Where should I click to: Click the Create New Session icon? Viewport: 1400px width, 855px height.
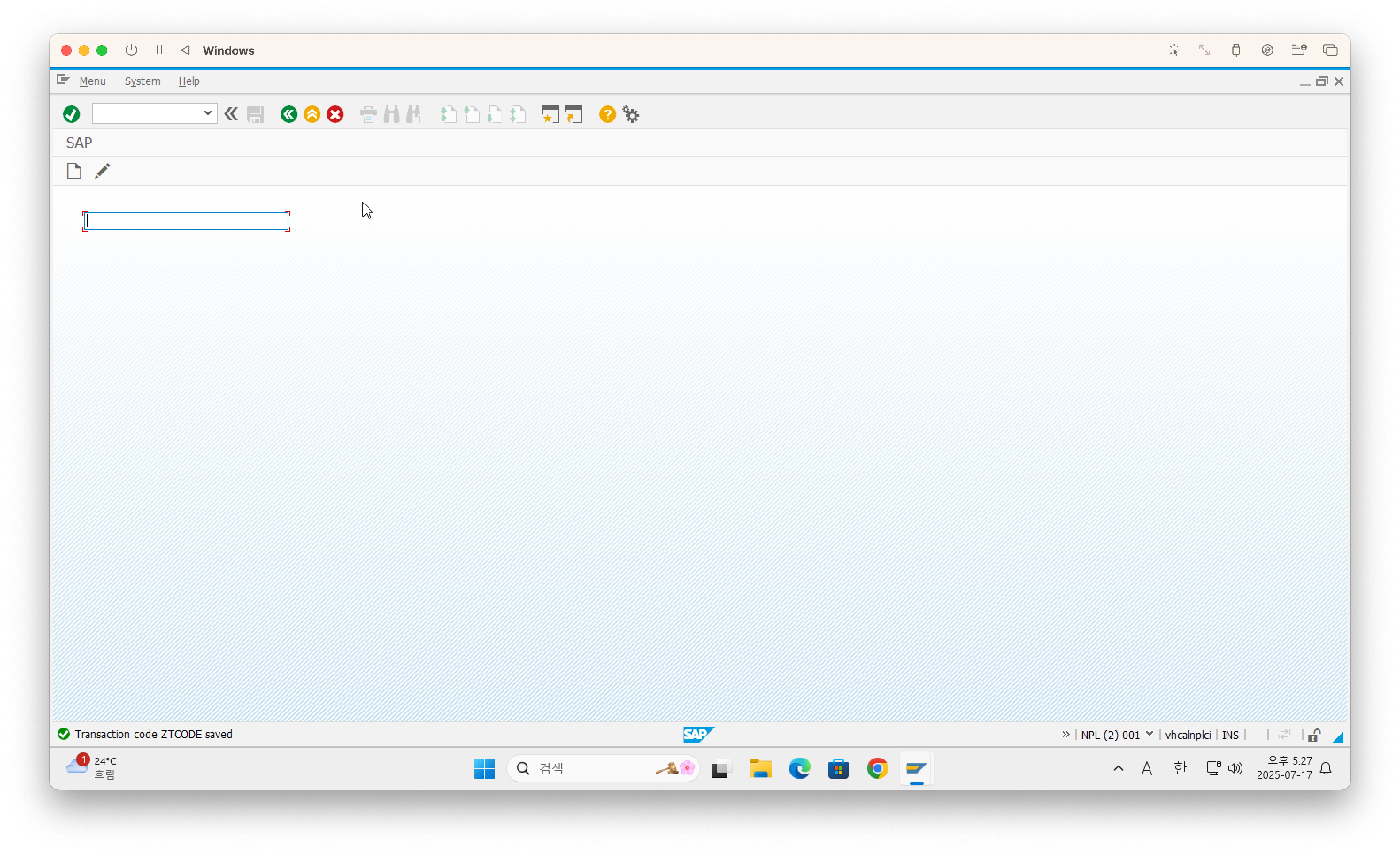pos(550,114)
